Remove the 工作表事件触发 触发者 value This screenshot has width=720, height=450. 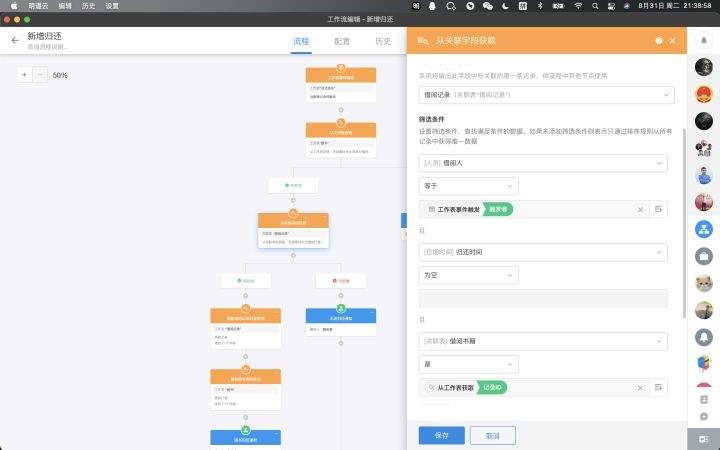coord(640,209)
